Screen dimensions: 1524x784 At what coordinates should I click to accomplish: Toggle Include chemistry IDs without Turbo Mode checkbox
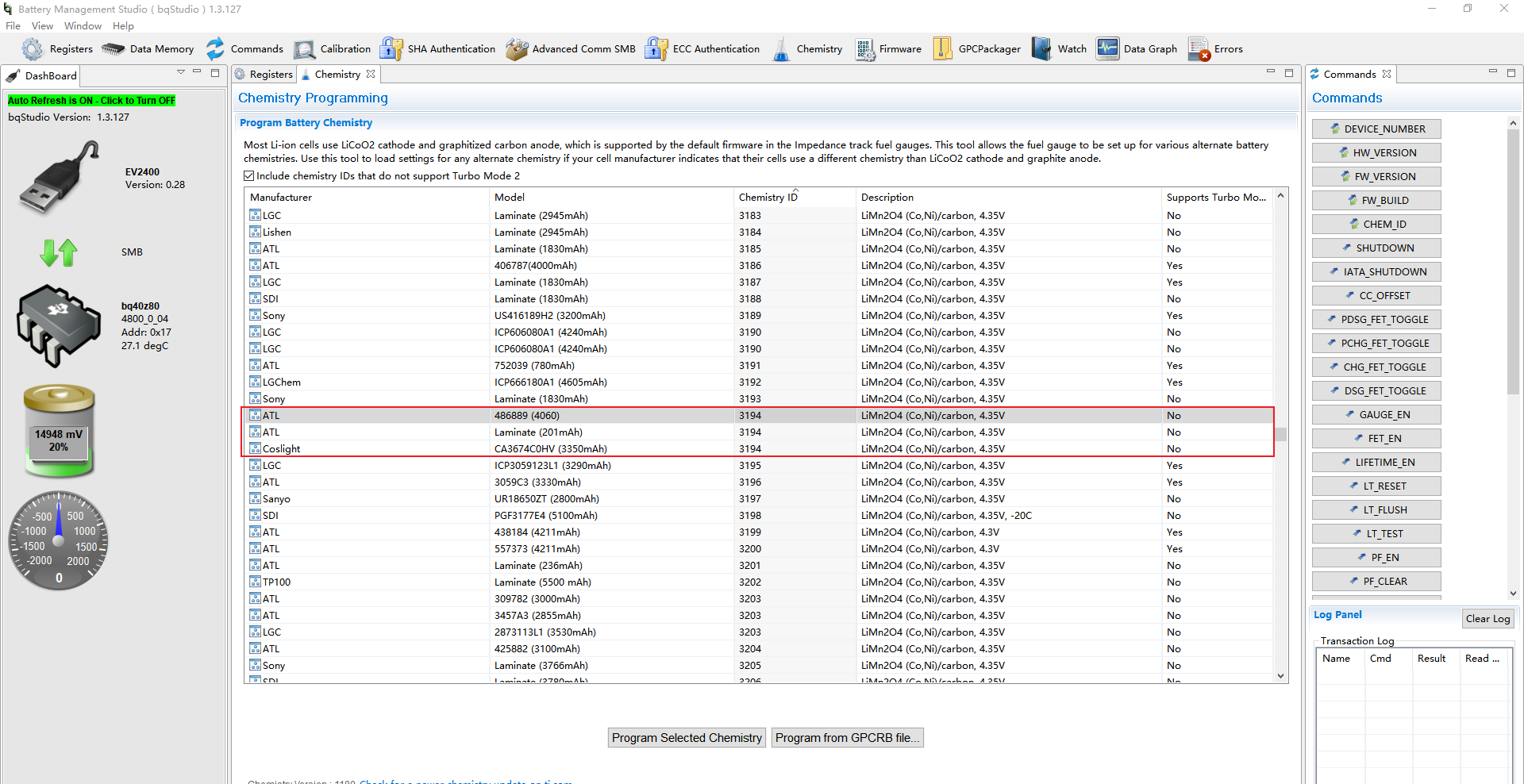click(249, 176)
